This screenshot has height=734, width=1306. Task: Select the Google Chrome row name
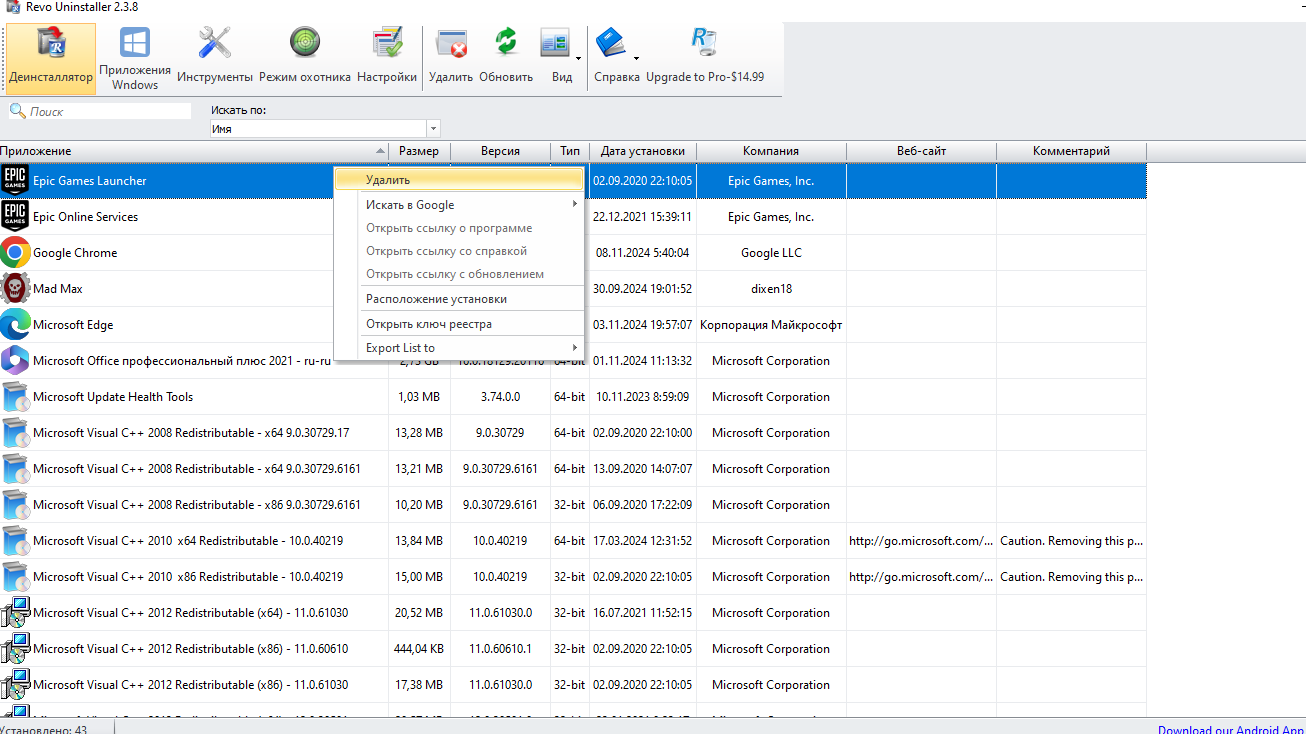[x=75, y=253]
